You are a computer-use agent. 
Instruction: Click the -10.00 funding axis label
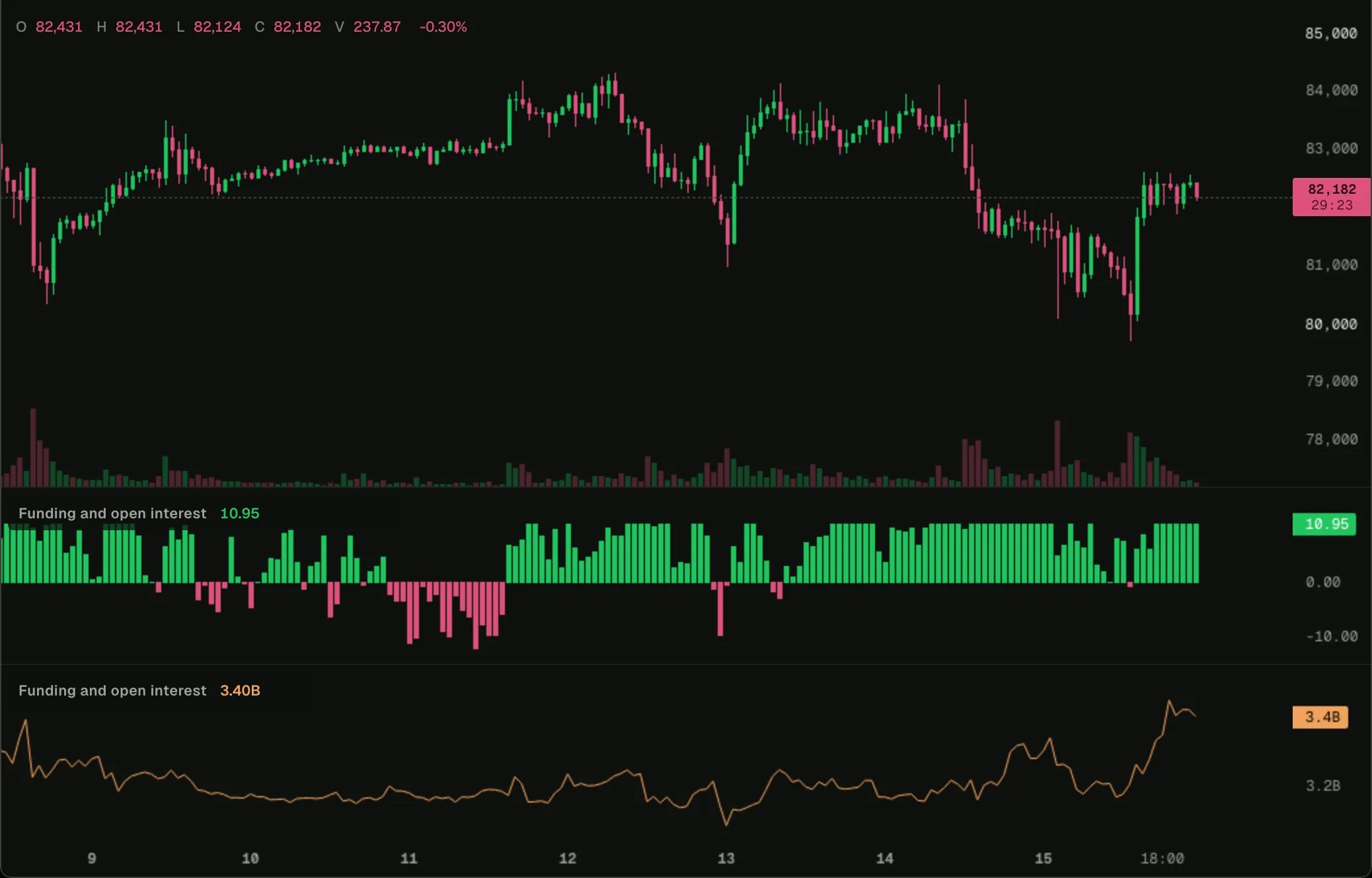pyautogui.click(x=1331, y=637)
